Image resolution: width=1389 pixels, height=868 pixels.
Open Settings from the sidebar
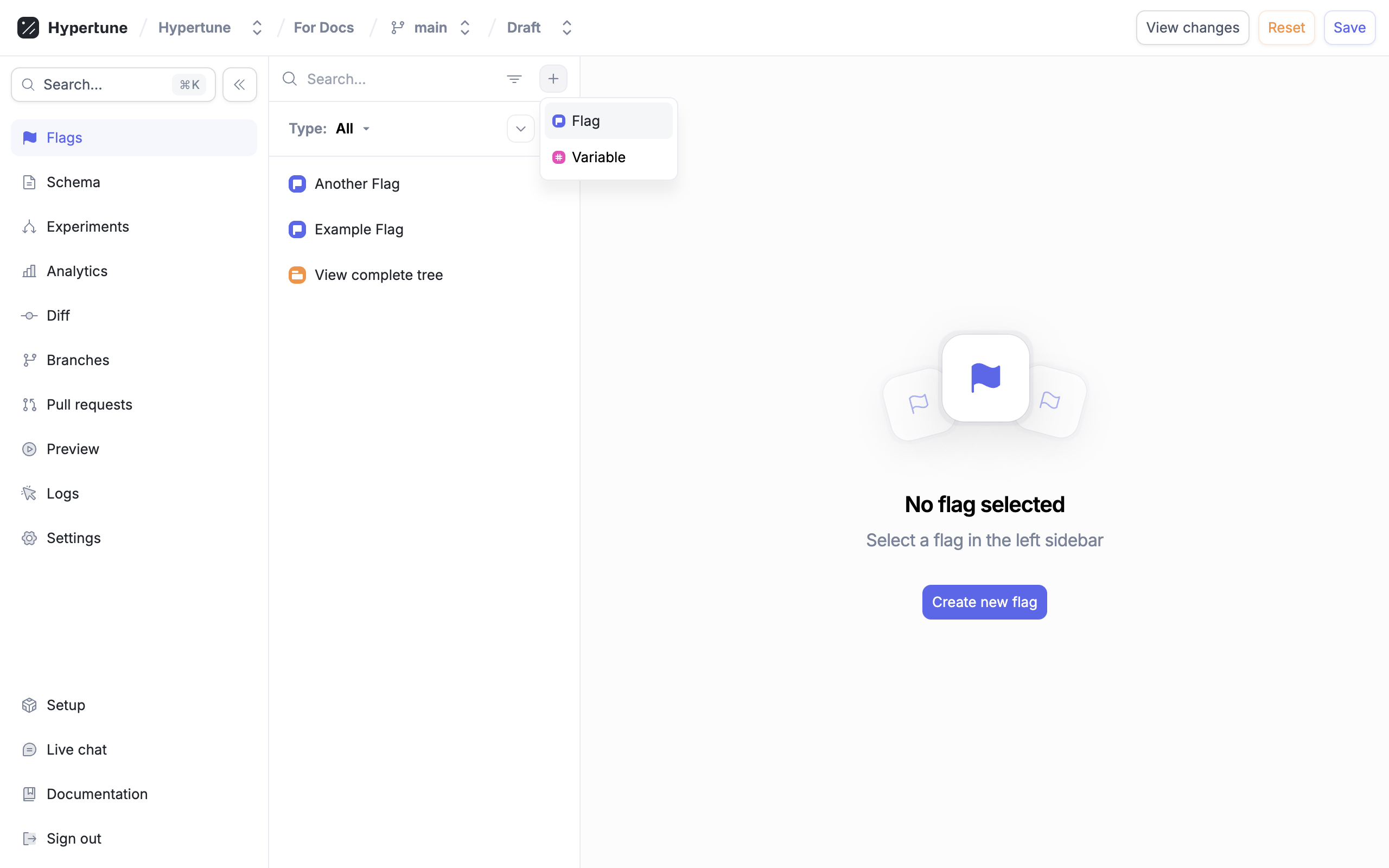73,538
